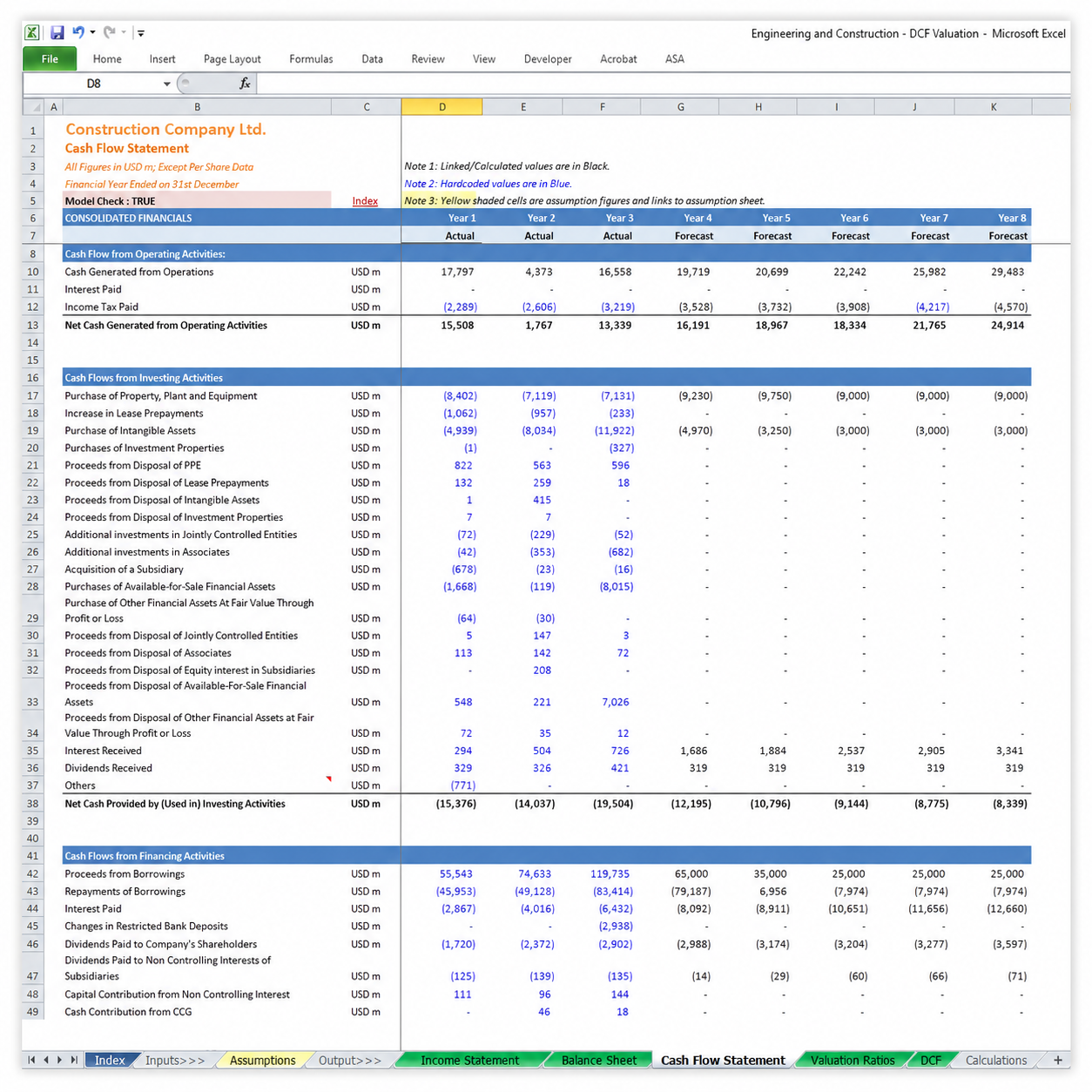The width and height of the screenshot is (1092, 1092).
Task: Open the File tab
Action: 50,58
